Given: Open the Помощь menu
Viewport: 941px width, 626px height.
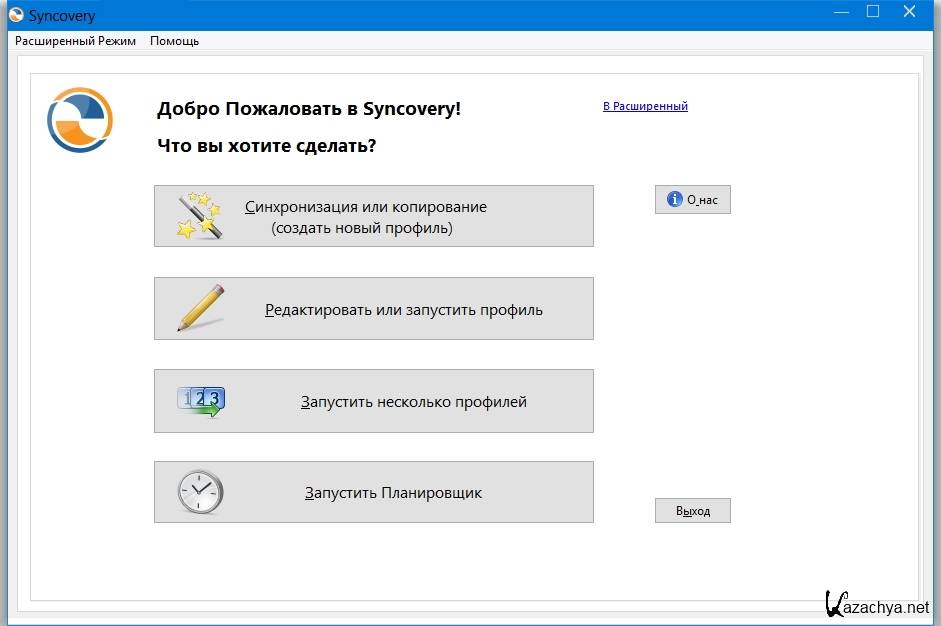Looking at the screenshot, I should click(x=174, y=41).
